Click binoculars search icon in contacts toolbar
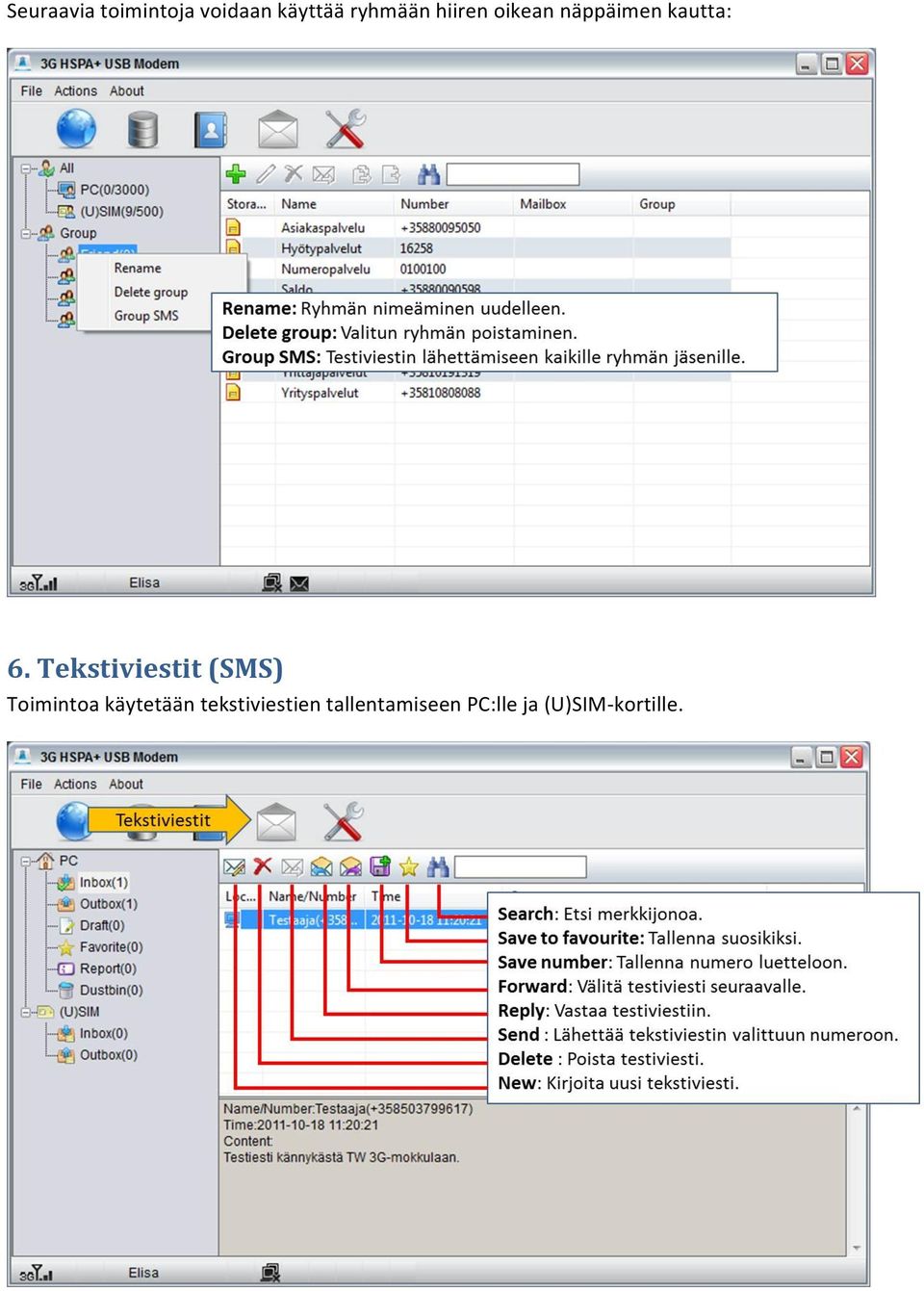Screen dimensions: 924x1291 428,174
